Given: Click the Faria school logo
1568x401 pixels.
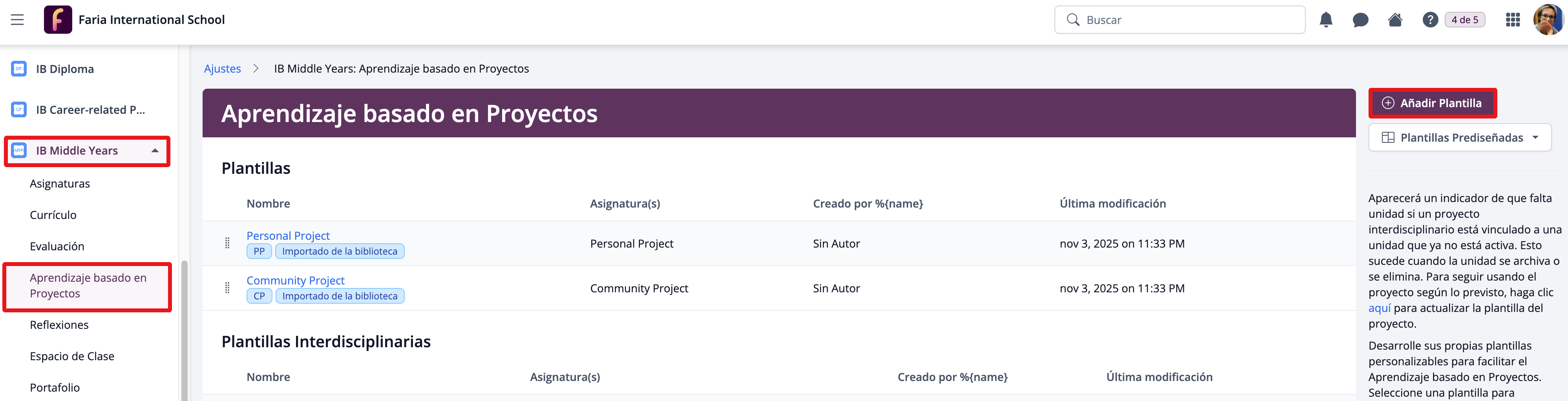Looking at the screenshot, I should coord(58,20).
